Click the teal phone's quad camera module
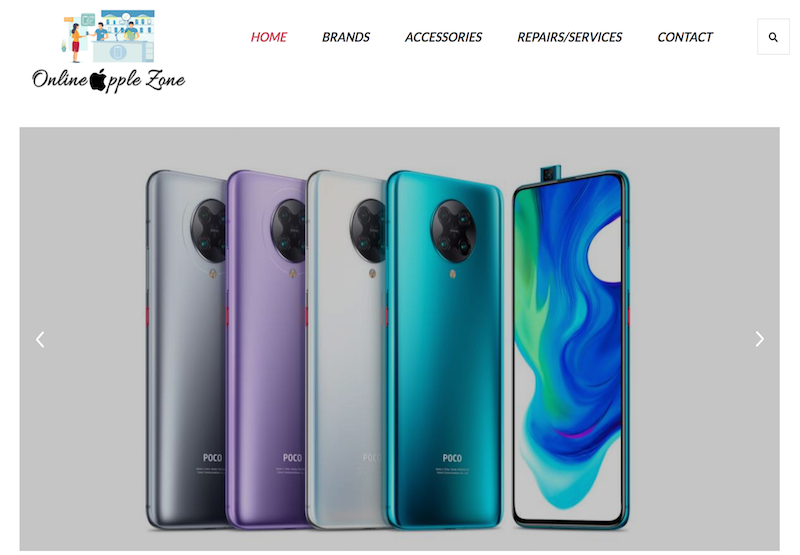The height and width of the screenshot is (555, 800). [453, 231]
